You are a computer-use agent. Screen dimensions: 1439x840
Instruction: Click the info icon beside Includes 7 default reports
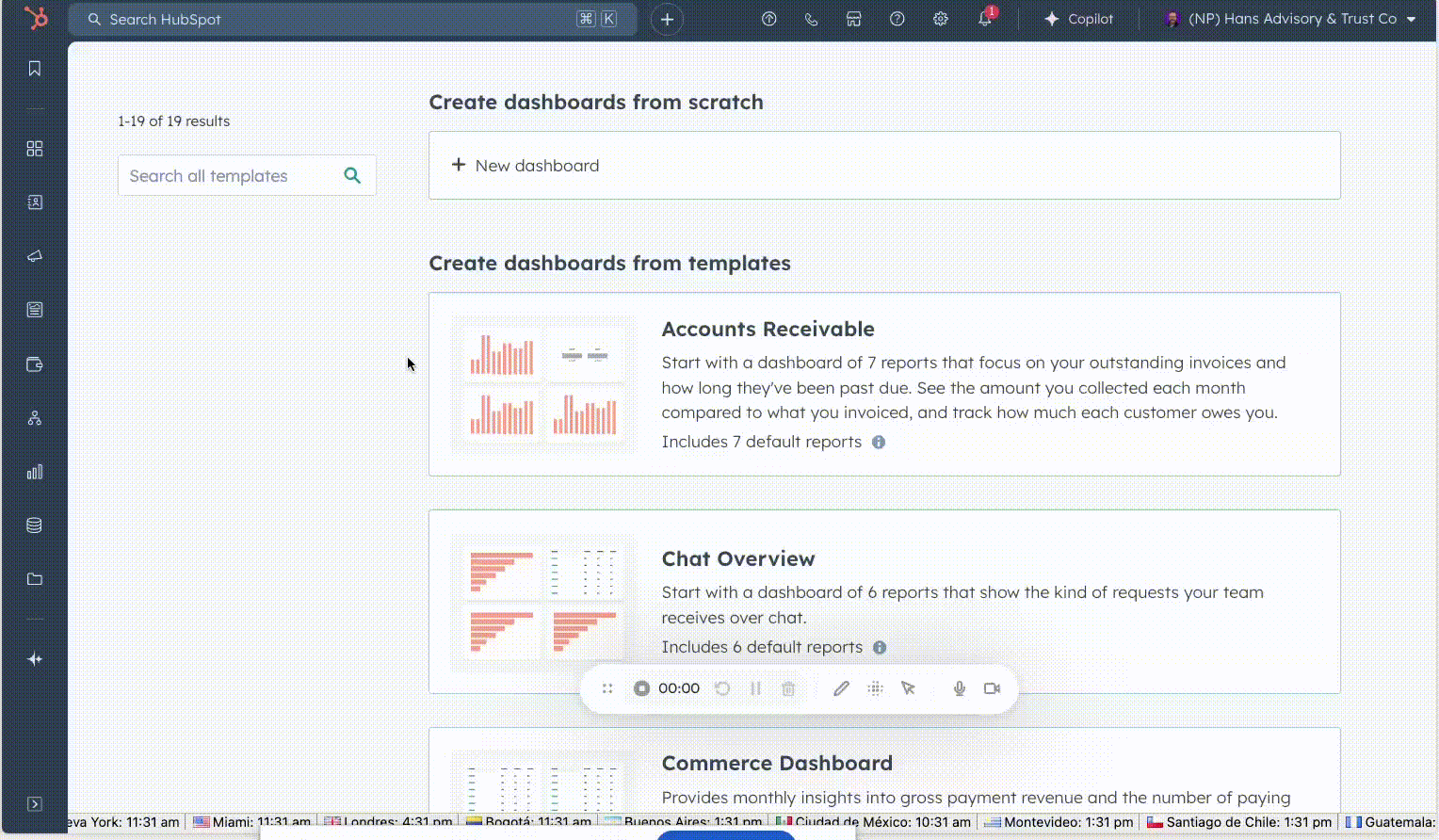click(x=878, y=442)
